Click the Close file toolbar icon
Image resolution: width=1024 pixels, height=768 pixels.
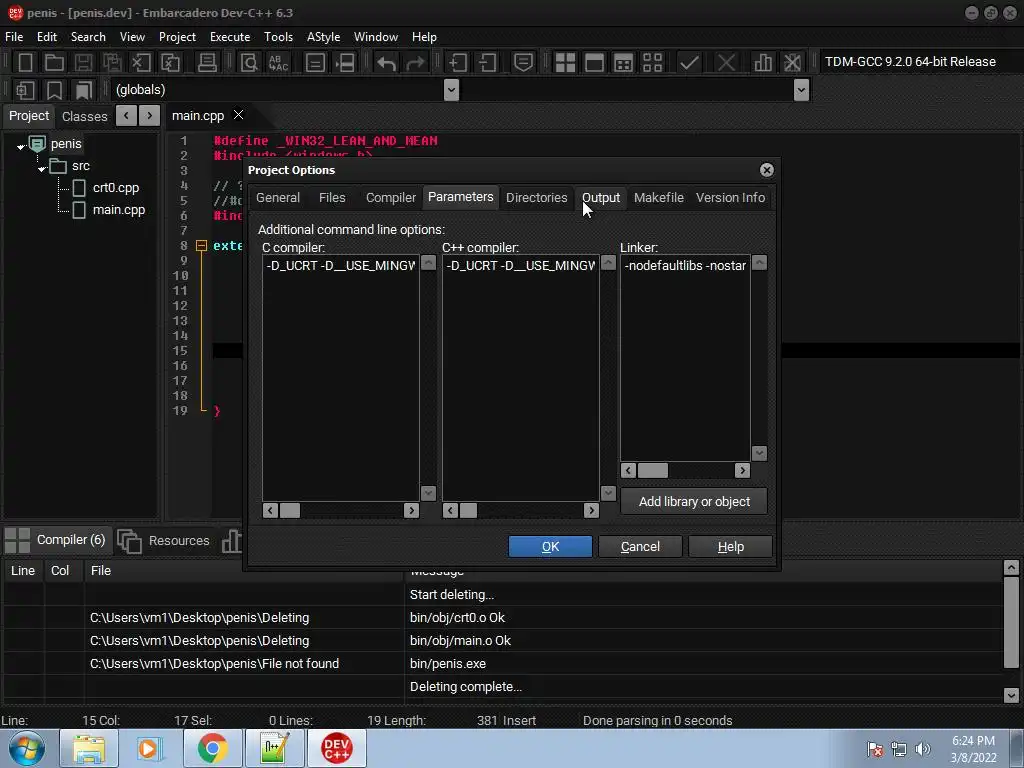(141, 63)
